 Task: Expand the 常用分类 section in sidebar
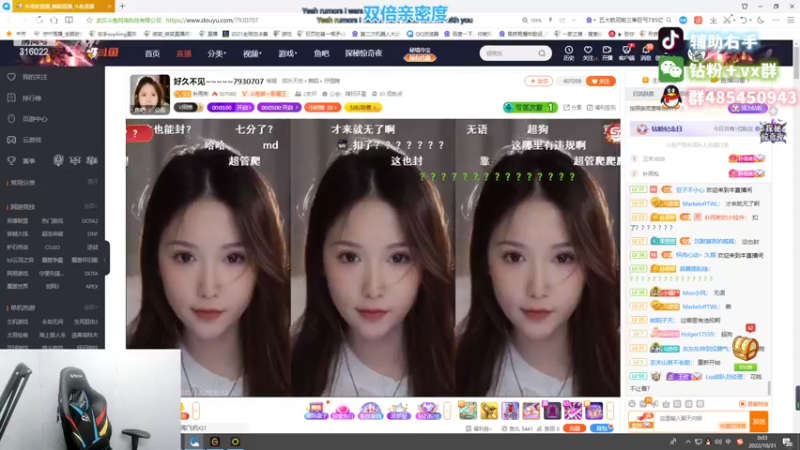coord(92,182)
